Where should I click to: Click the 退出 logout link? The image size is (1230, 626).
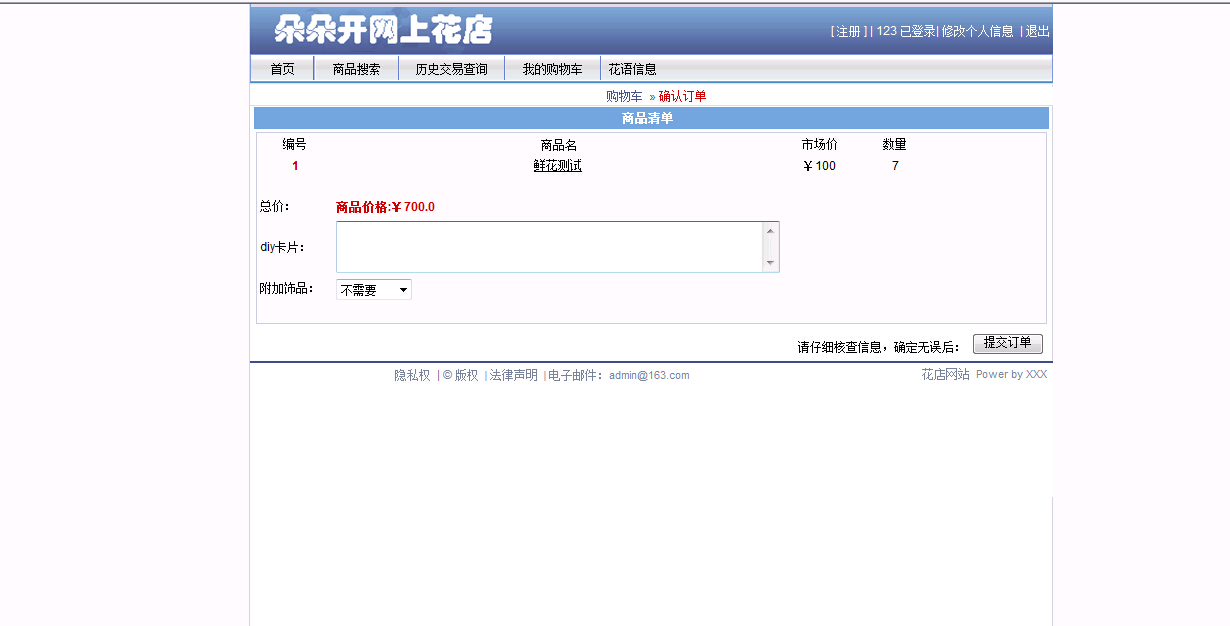pos(1038,31)
